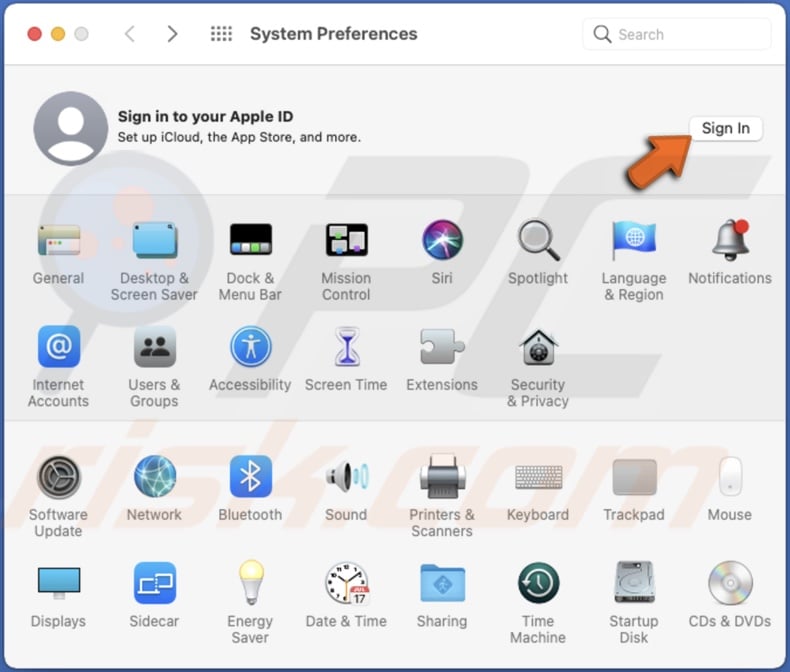The width and height of the screenshot is (790, 672).
Task: Open Screen Time settings
Action: click(347, 346)
